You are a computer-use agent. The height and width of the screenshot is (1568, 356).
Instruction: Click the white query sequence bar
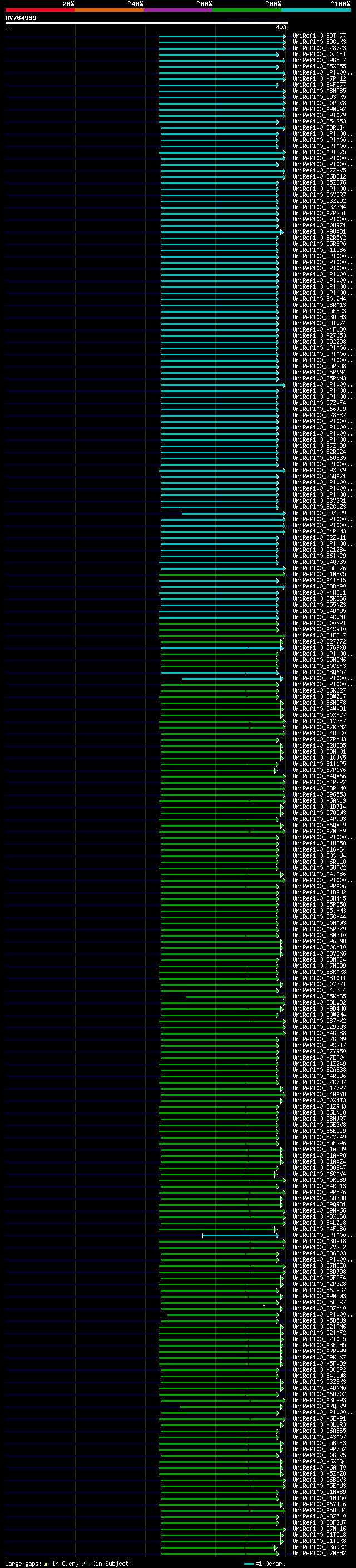[147, 22]
